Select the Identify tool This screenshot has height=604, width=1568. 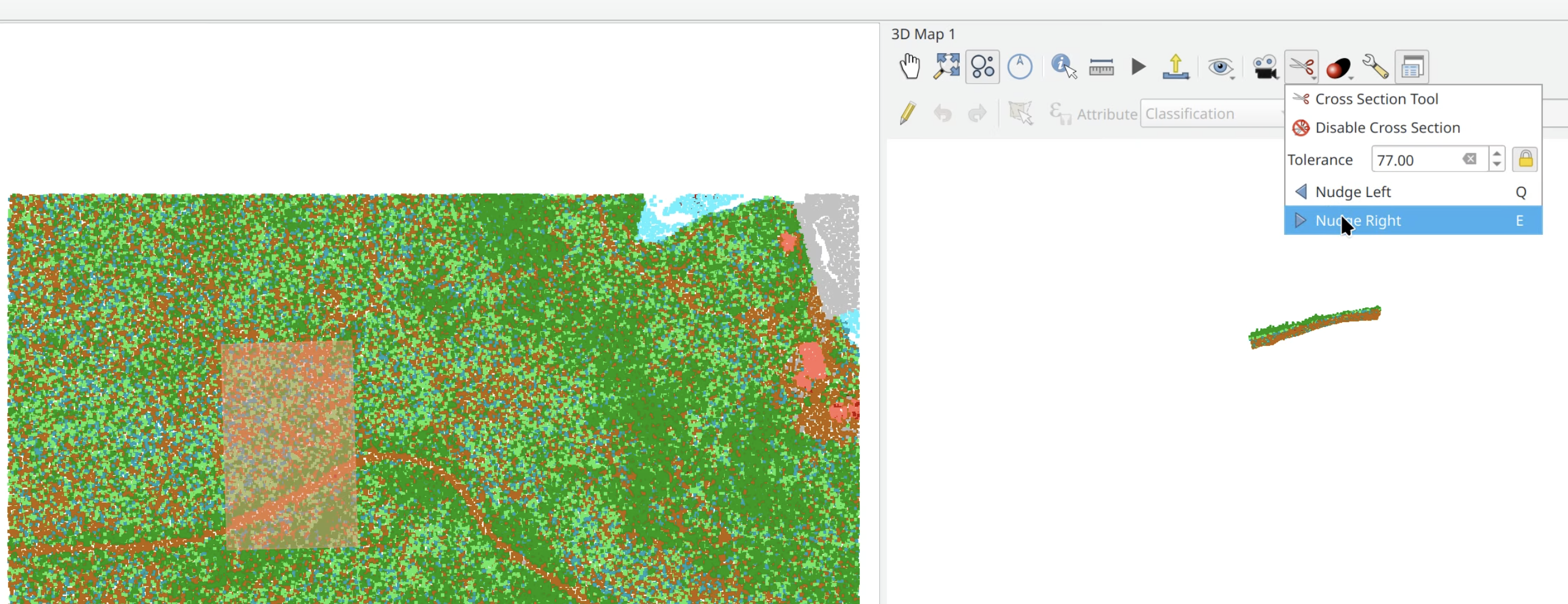(x=1063, y=67)
